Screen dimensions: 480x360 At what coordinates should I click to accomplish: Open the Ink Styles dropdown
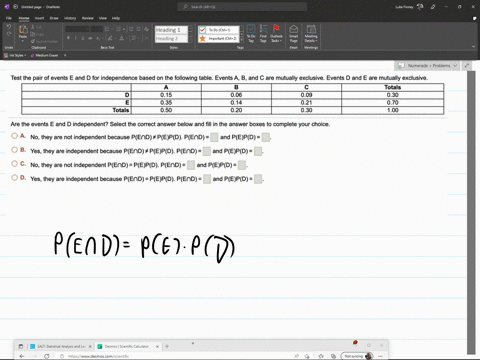[x=15, y=55]
